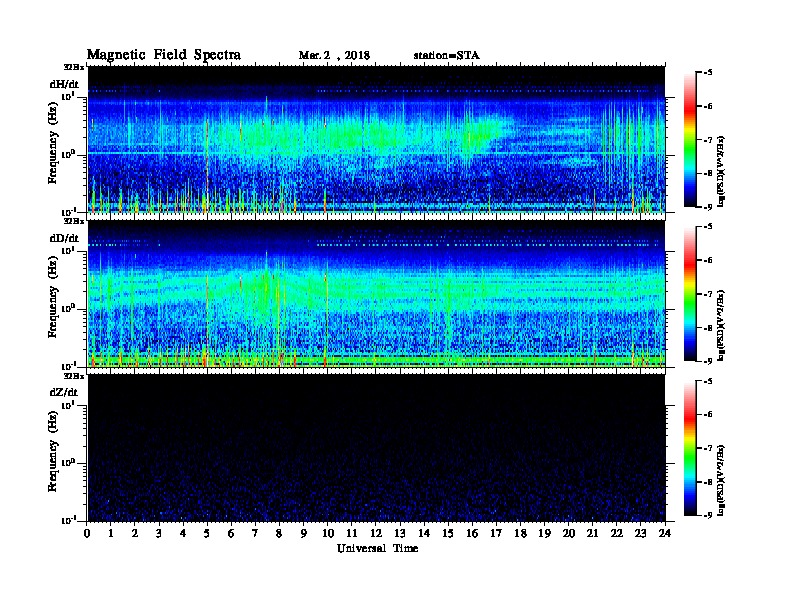Screen dimensions: 792x612
Task: Click the x-axis tick label "14"
Action: (x=424, y=533)
